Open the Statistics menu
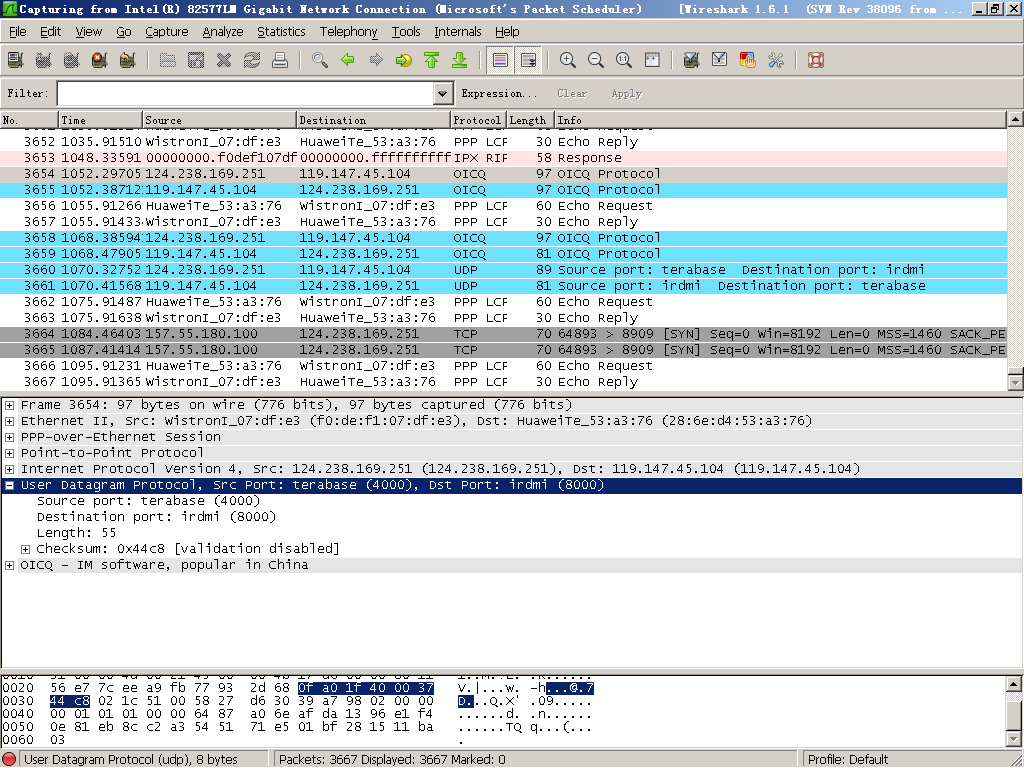This screenshot has height=768, width=1024. (281, 31)
